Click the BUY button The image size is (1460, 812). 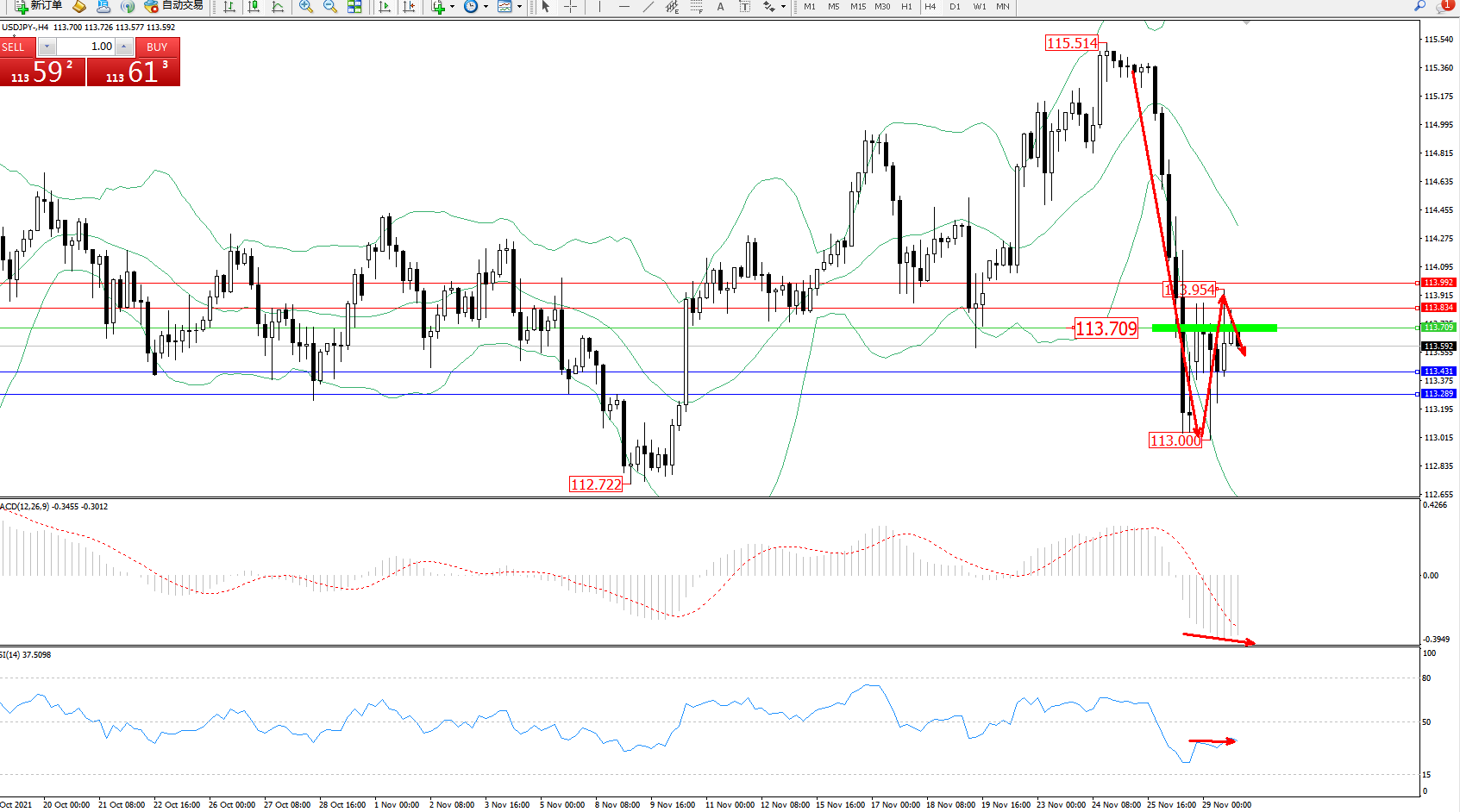click(x=157, y=47)
